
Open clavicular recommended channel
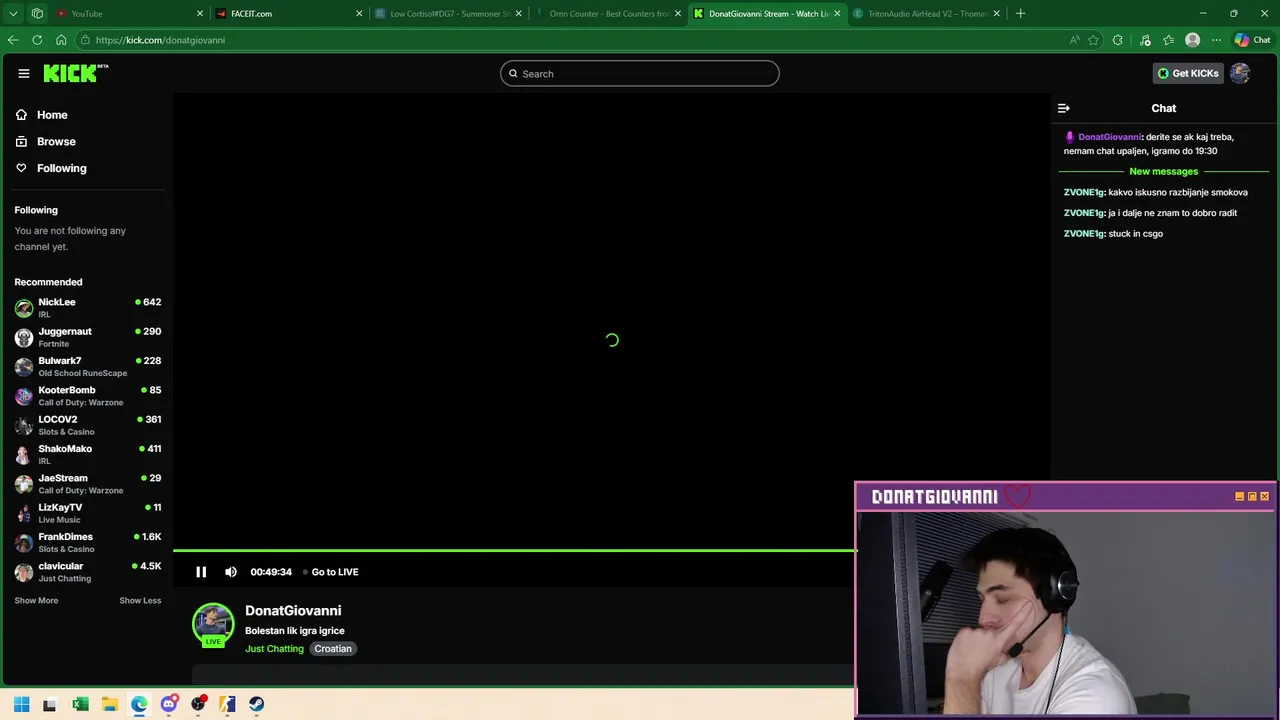(88, 571)
